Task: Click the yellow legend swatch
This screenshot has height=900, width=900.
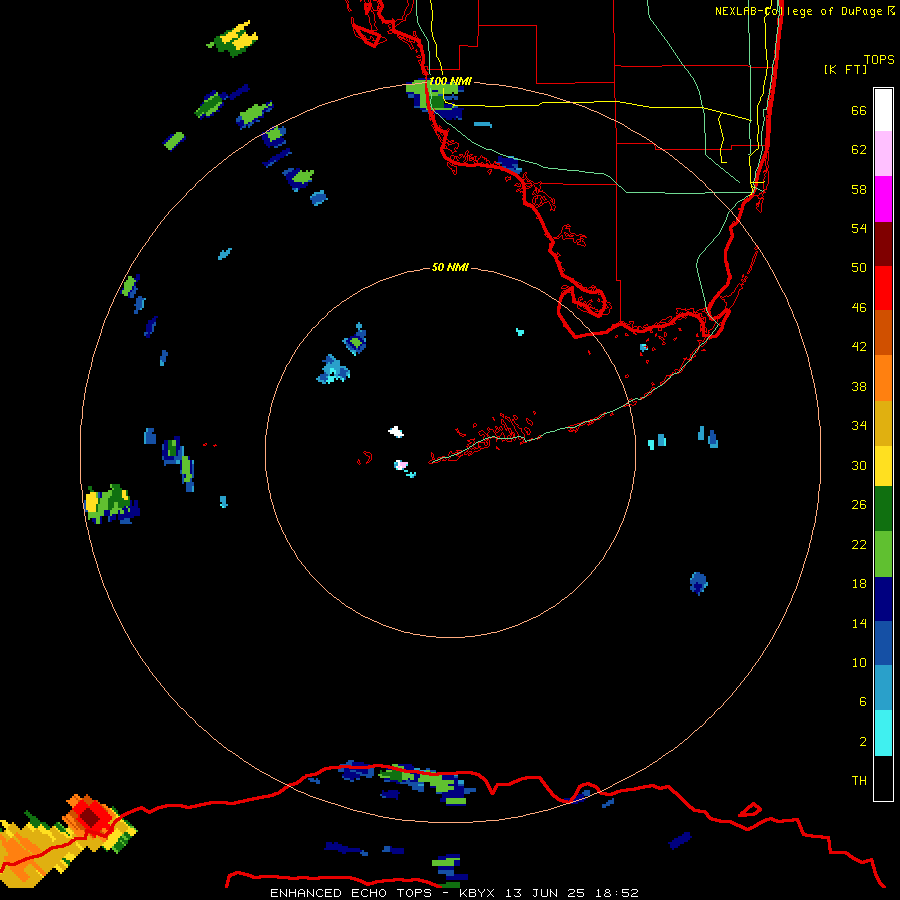Action: pyautogui.click(x=883, y=465)
